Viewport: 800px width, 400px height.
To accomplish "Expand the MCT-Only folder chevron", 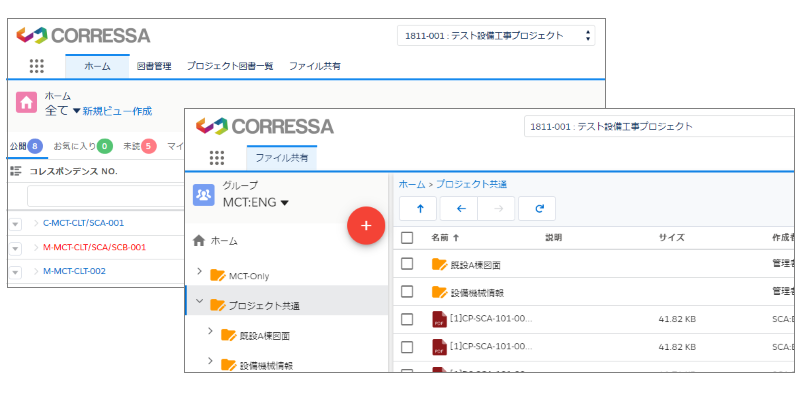I will click(x=199, y=271).
